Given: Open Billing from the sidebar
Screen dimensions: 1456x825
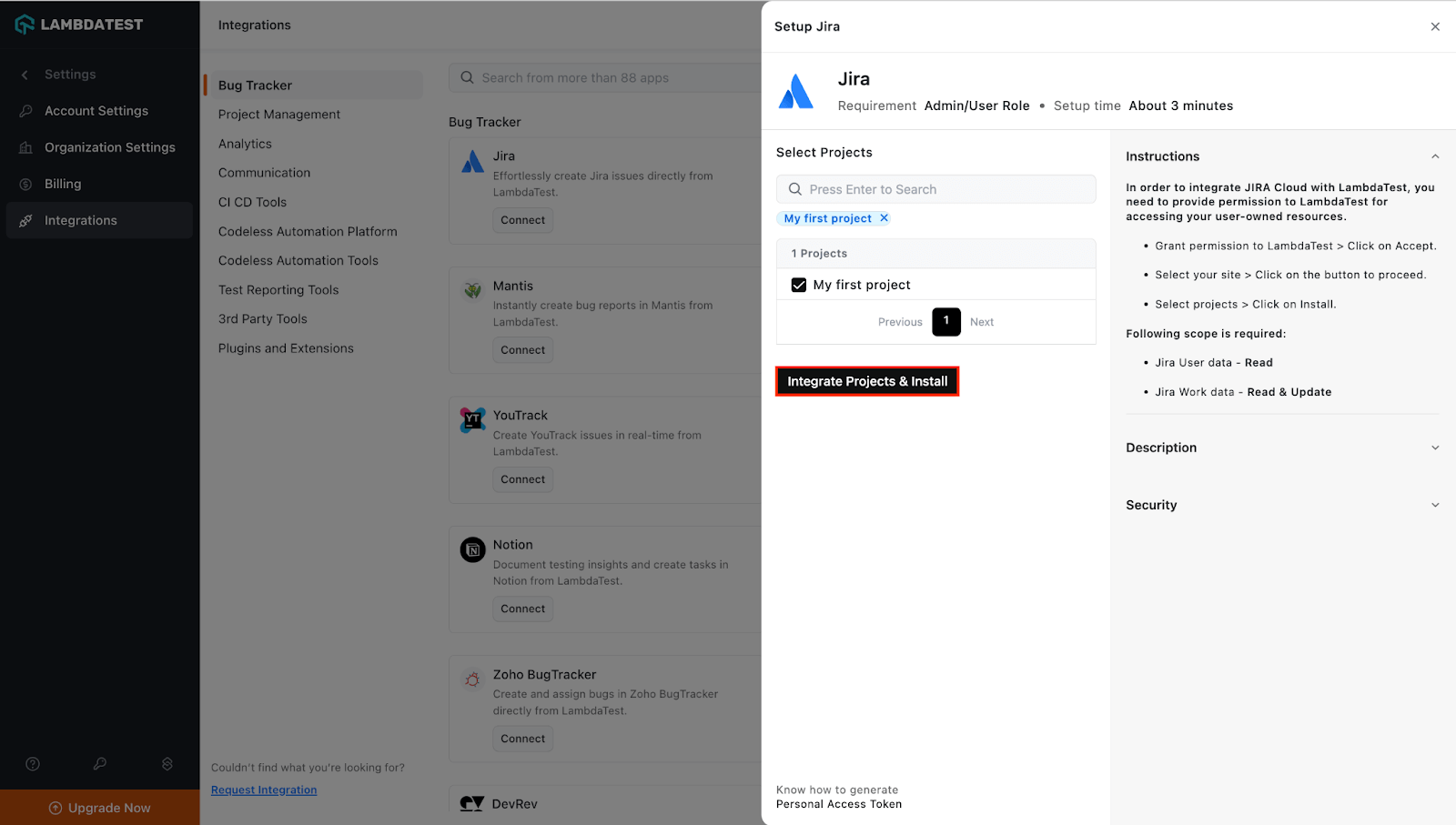Looking at the screenshot, I should tap(62, 183).
